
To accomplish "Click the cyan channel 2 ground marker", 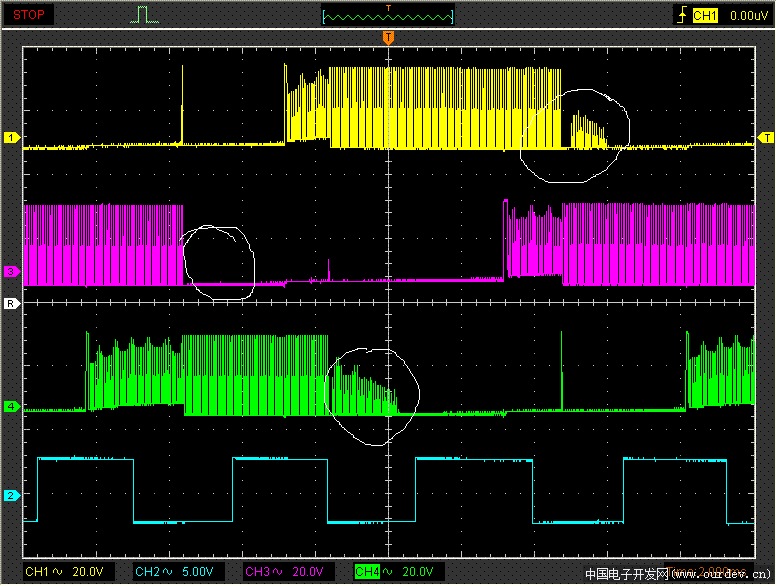I will coord(12,495).
